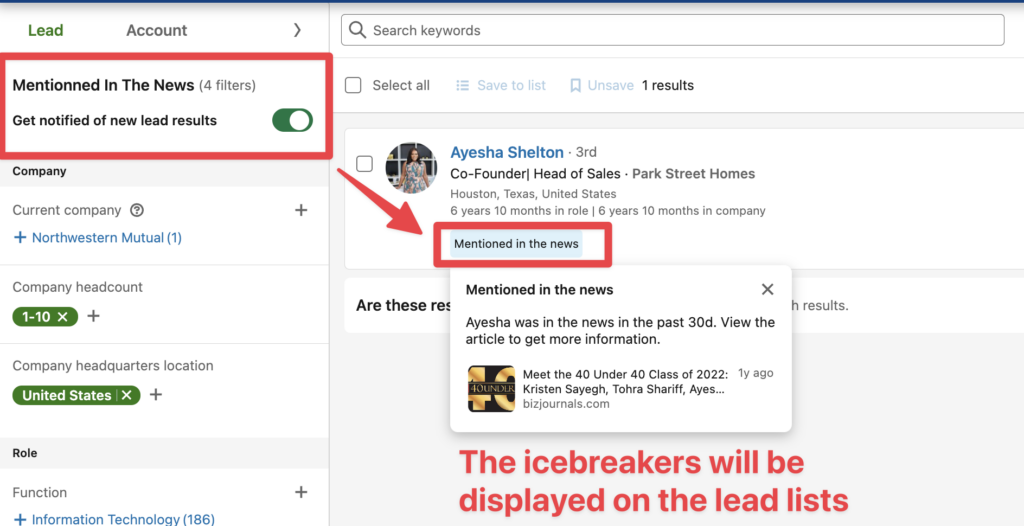Open the Park Street Homes company link
Image resolution: width=1024 pixels, height=526 pixels.
pyautogui.click(x=694, y=174)
